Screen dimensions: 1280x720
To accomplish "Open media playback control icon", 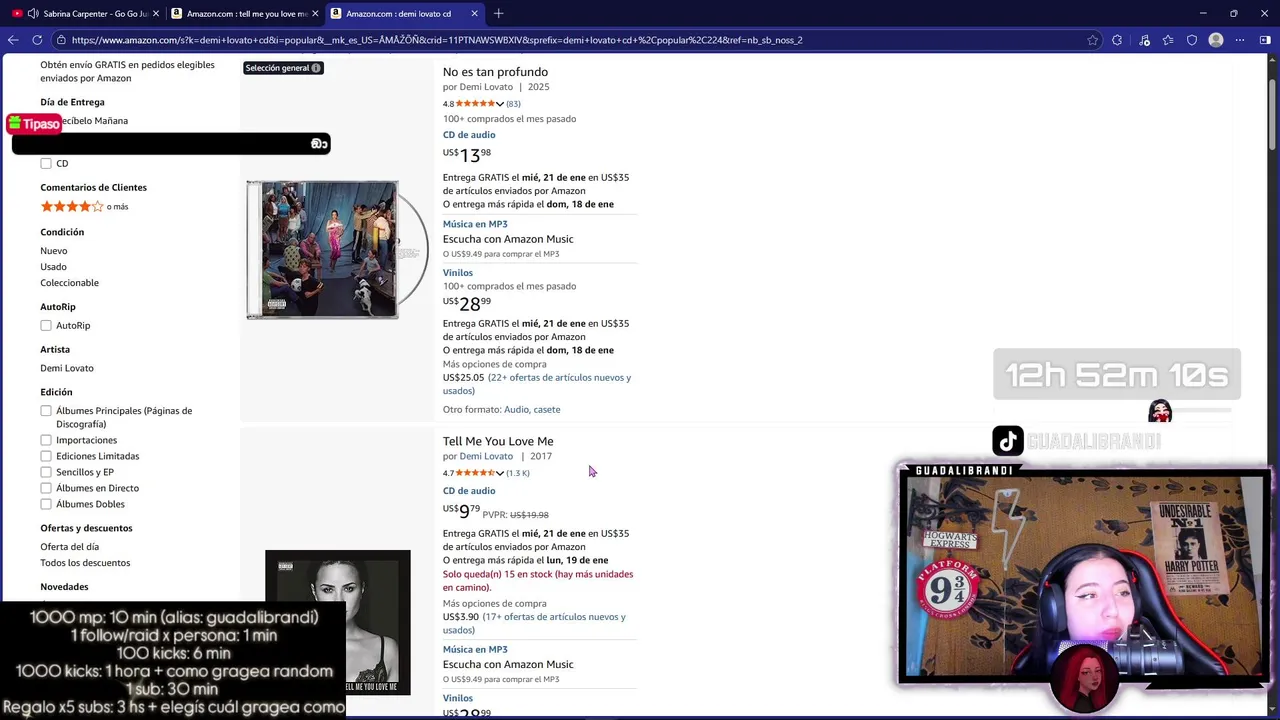I will [1144, 40].
